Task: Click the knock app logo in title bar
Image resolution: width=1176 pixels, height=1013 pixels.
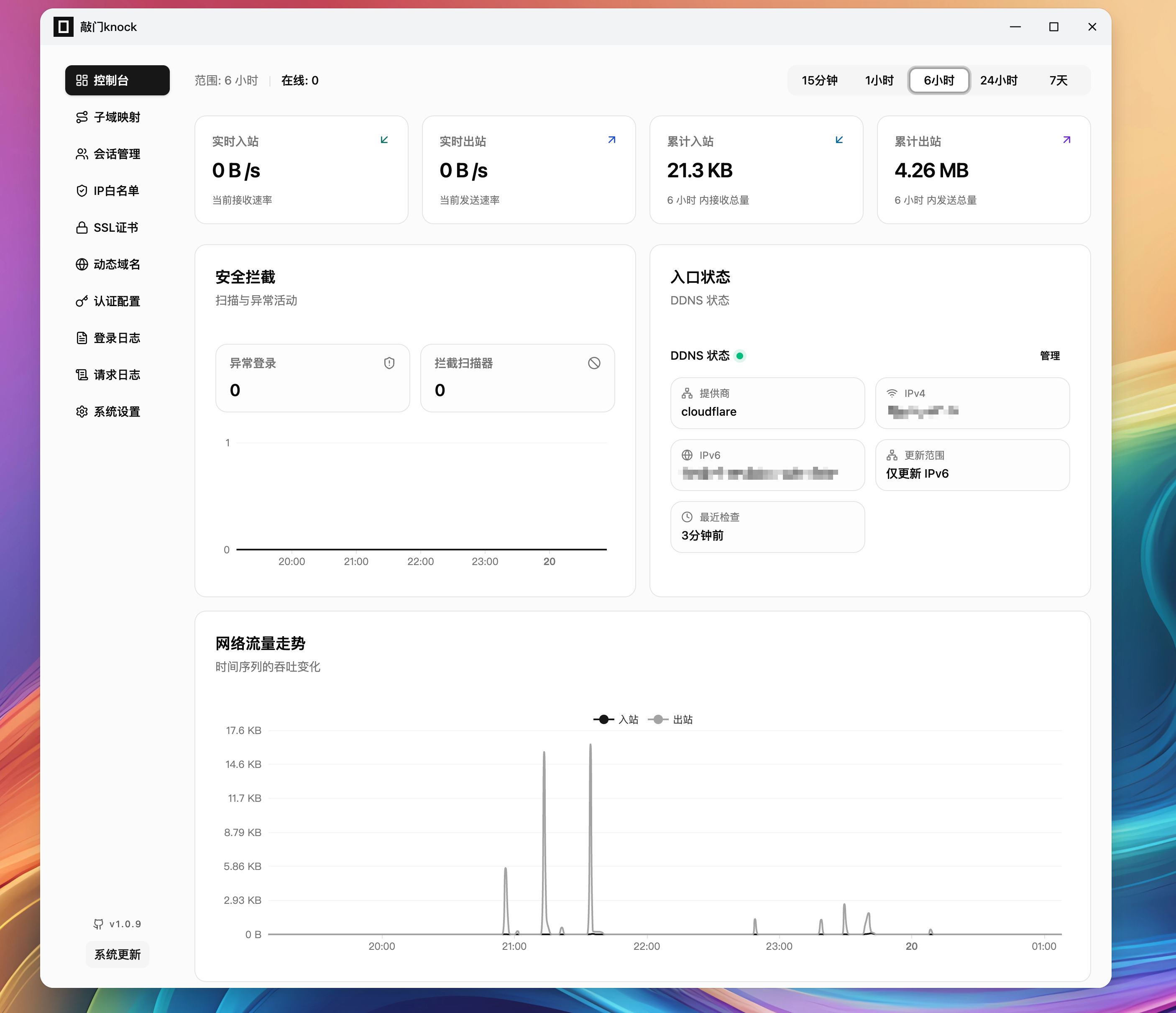Action: pyautogui.click(x=63, y=27)
